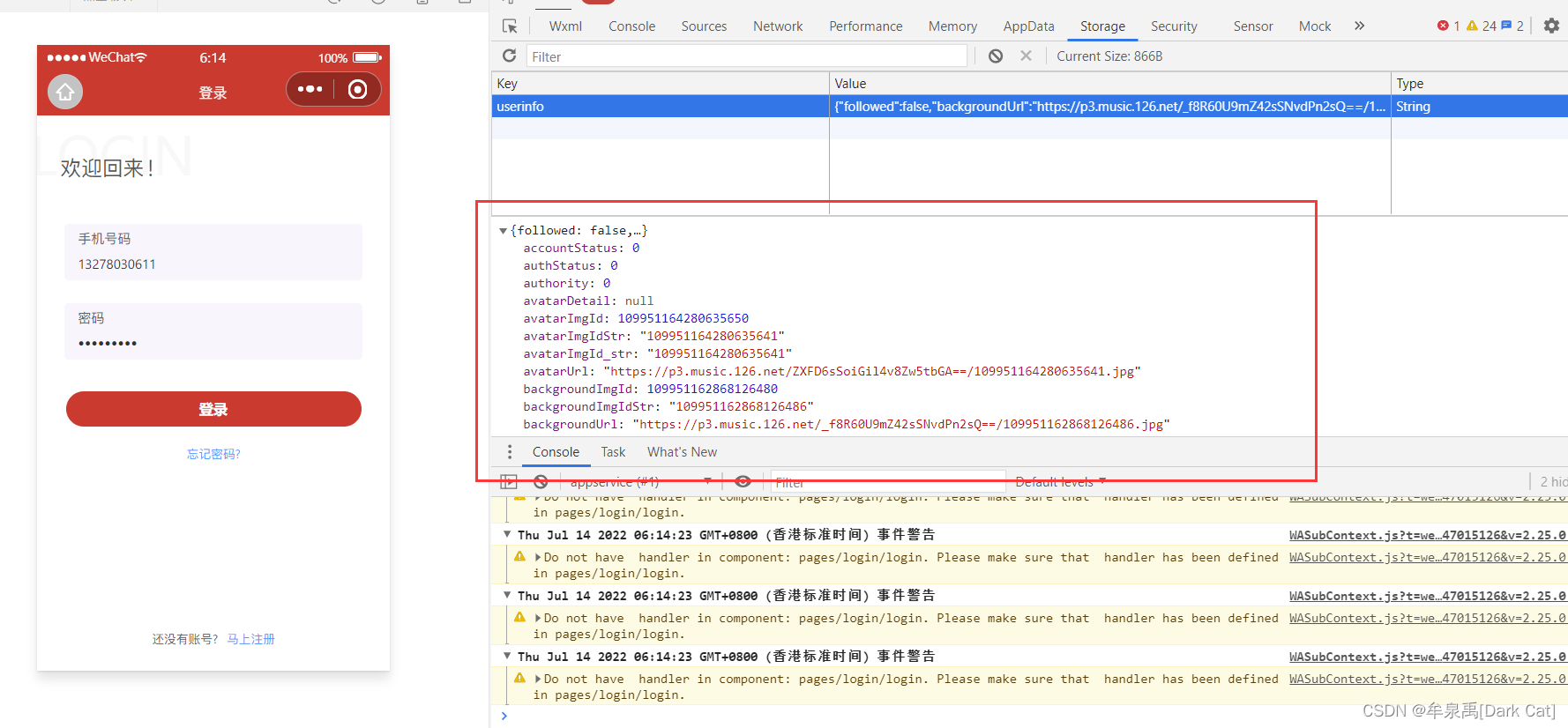The image size is (1568, 728).
Task: Delete selected storage entry with X icon
Action: tap(1026, 56)
